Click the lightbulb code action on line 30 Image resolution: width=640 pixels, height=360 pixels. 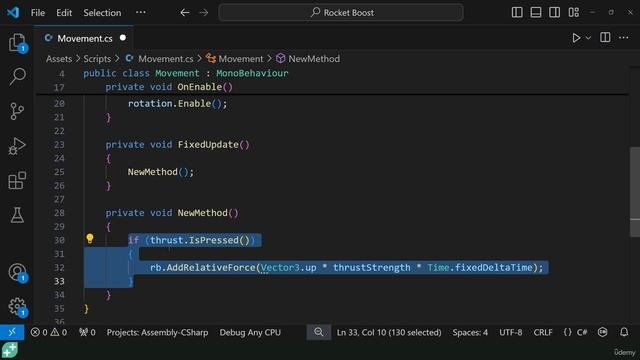tap(90, 239)
